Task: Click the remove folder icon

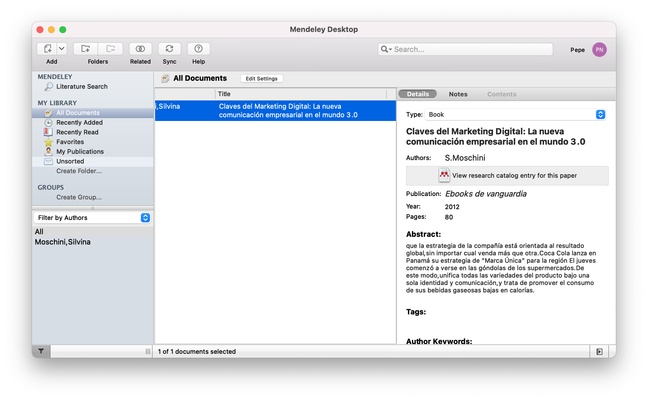Action: pyautogui.click(x=110, y=49)
